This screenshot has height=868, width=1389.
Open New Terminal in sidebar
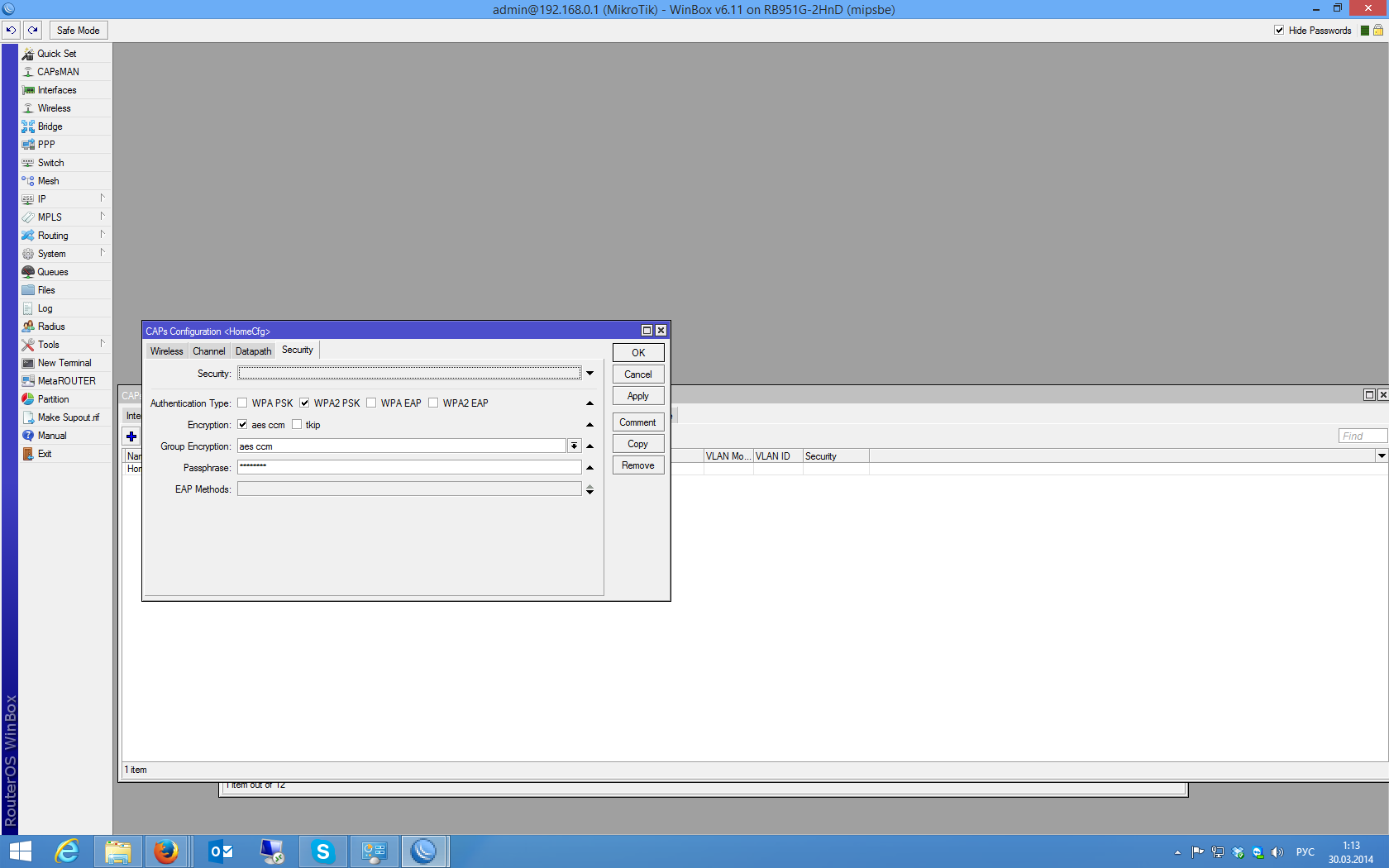pos(64,363)
